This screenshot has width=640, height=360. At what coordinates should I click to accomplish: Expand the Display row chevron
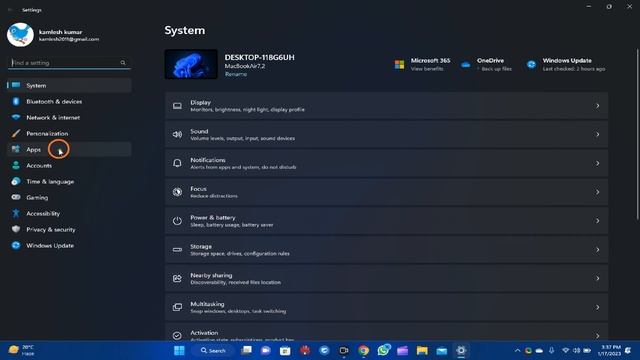[597, 106]
